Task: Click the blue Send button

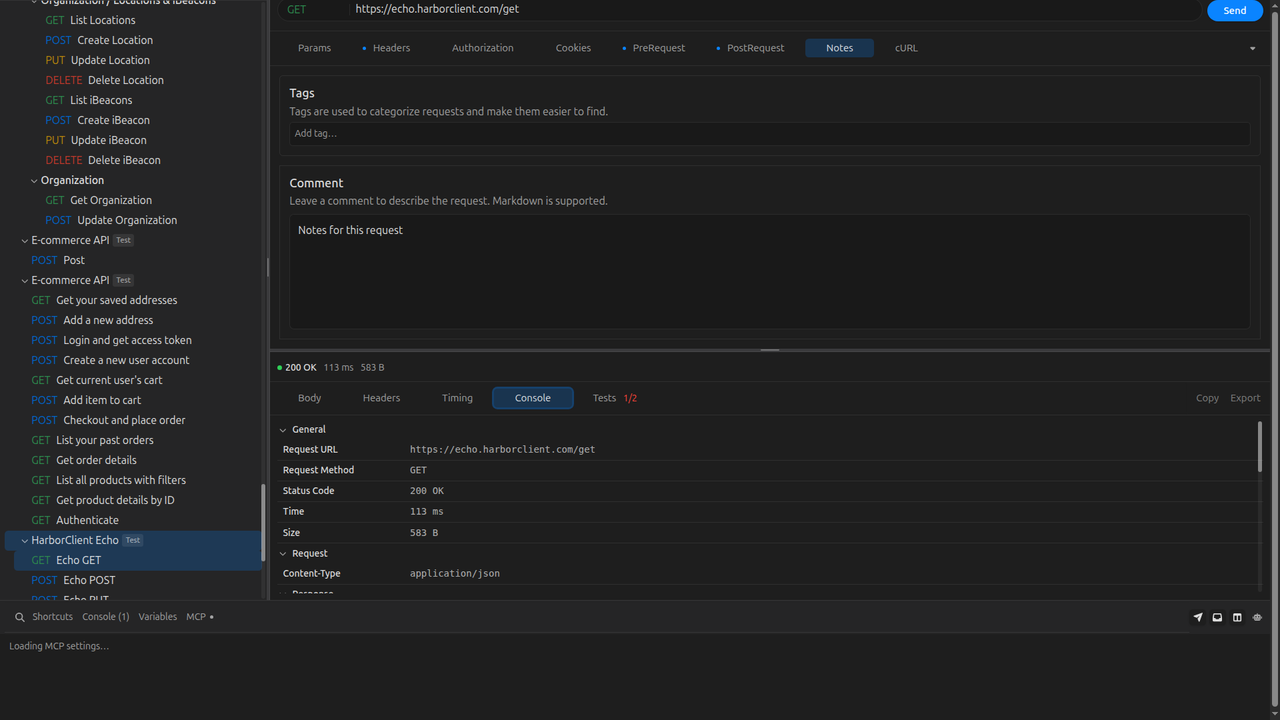Action: (x=1235, y=10)
